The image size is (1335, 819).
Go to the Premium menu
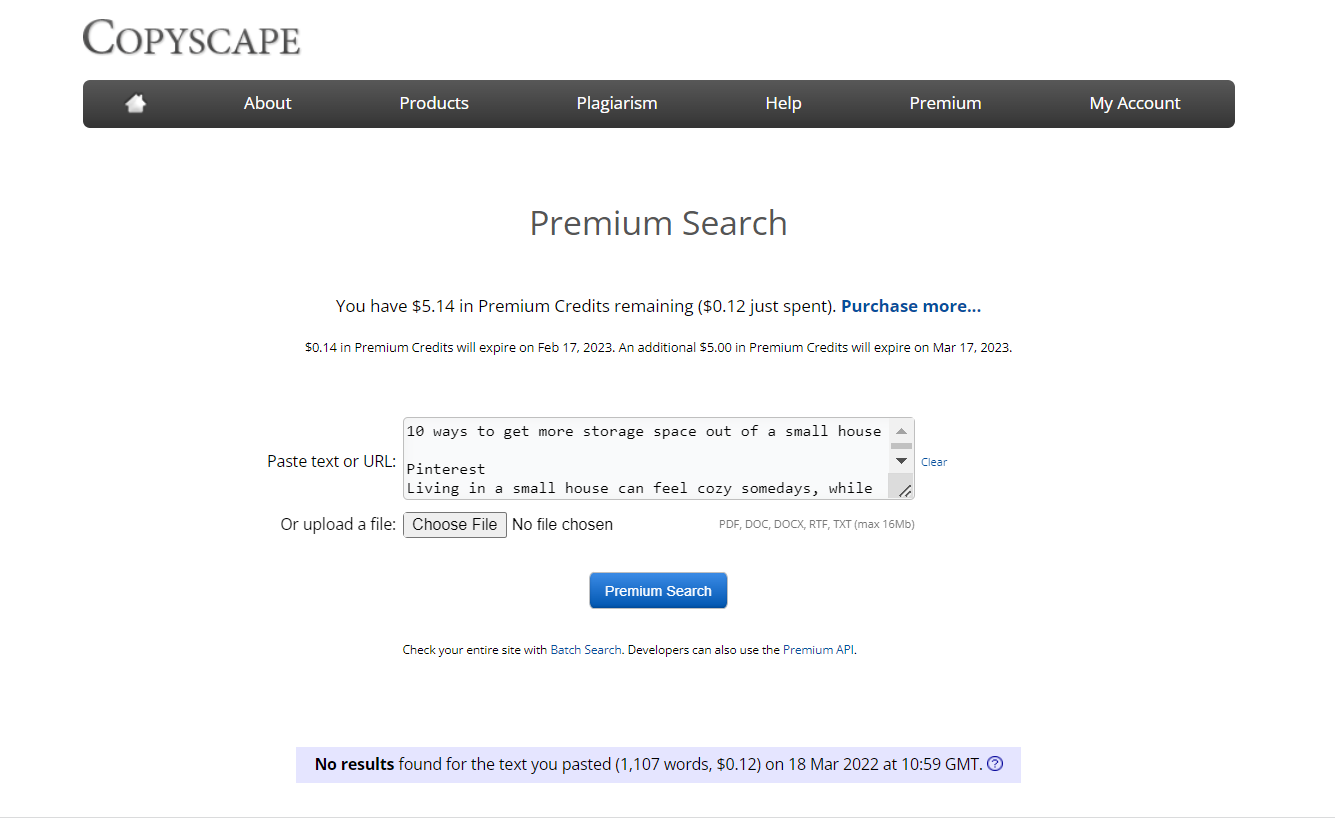tap(945, 103)
